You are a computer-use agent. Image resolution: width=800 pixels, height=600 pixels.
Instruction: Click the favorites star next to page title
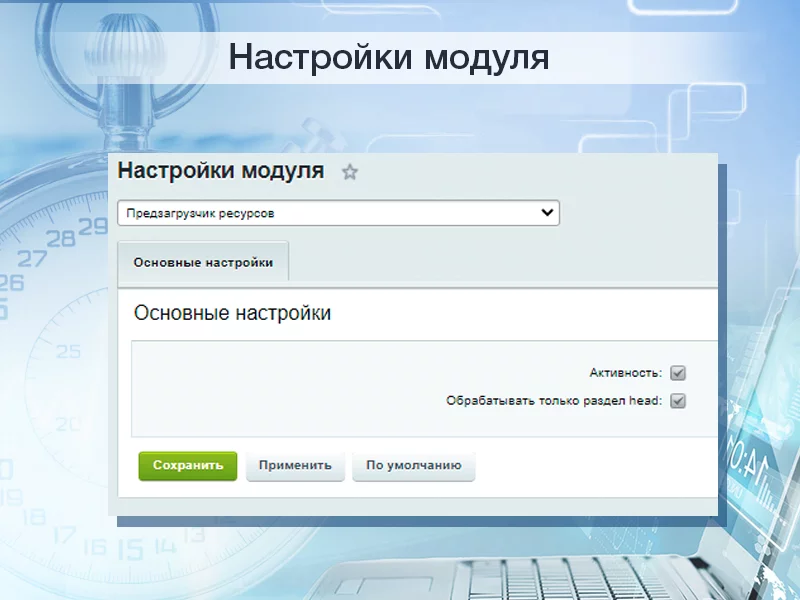349,172
